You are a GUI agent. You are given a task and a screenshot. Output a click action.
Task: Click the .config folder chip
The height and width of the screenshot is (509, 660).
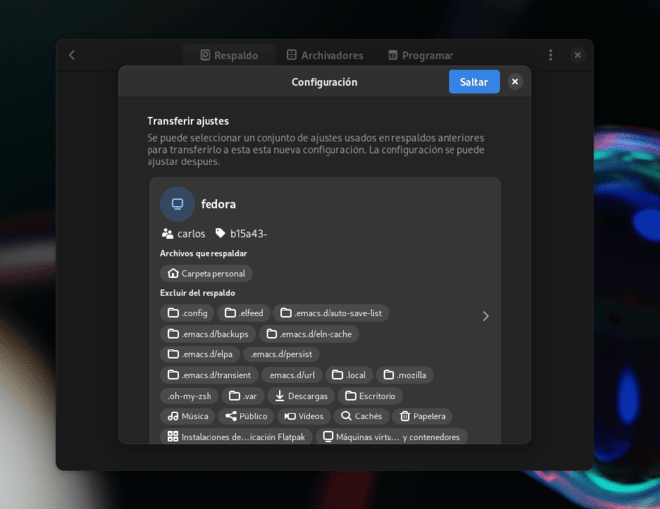coord(187,313)
